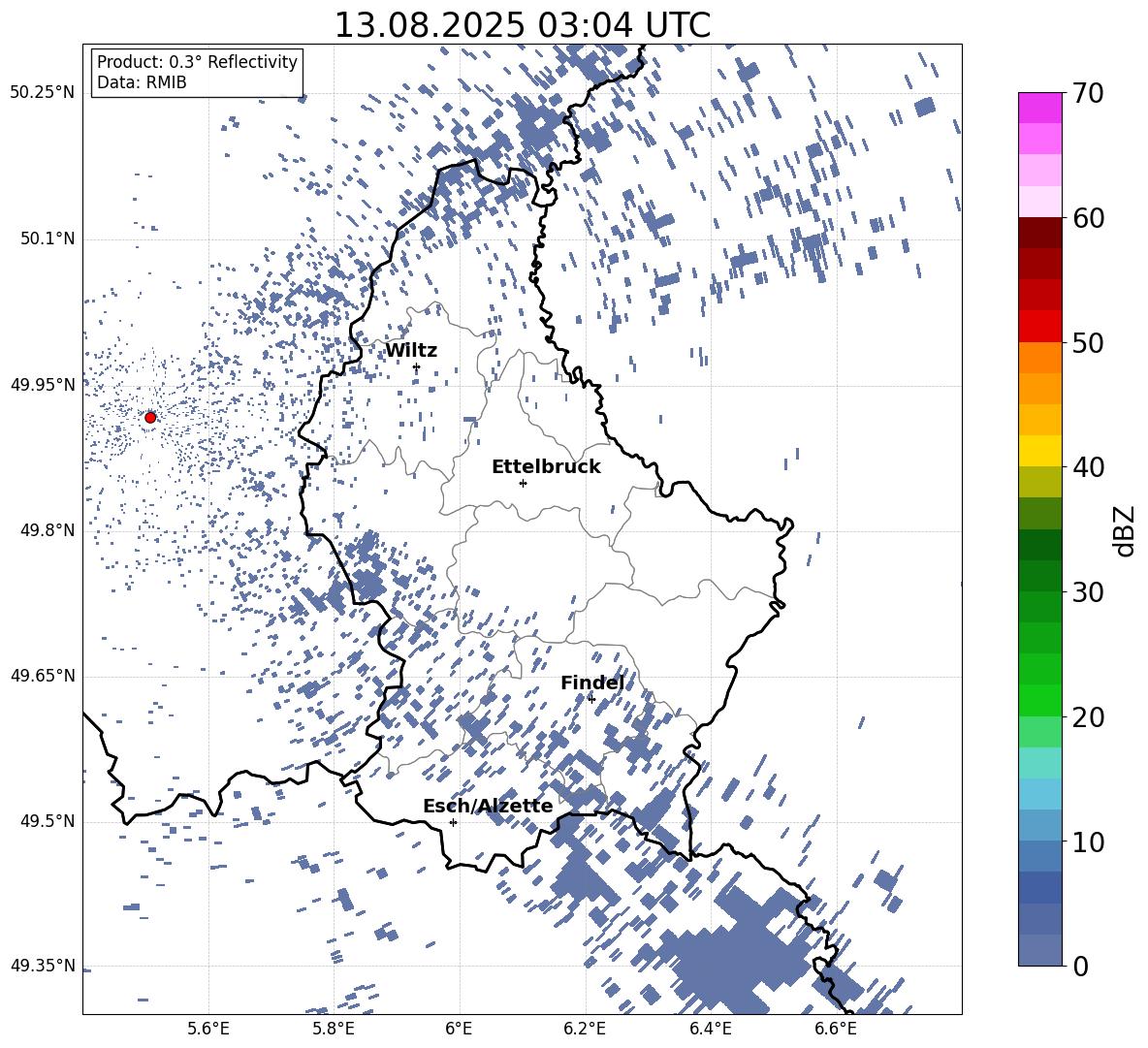Click the colorbar tick label '30'

[1088, 591]
